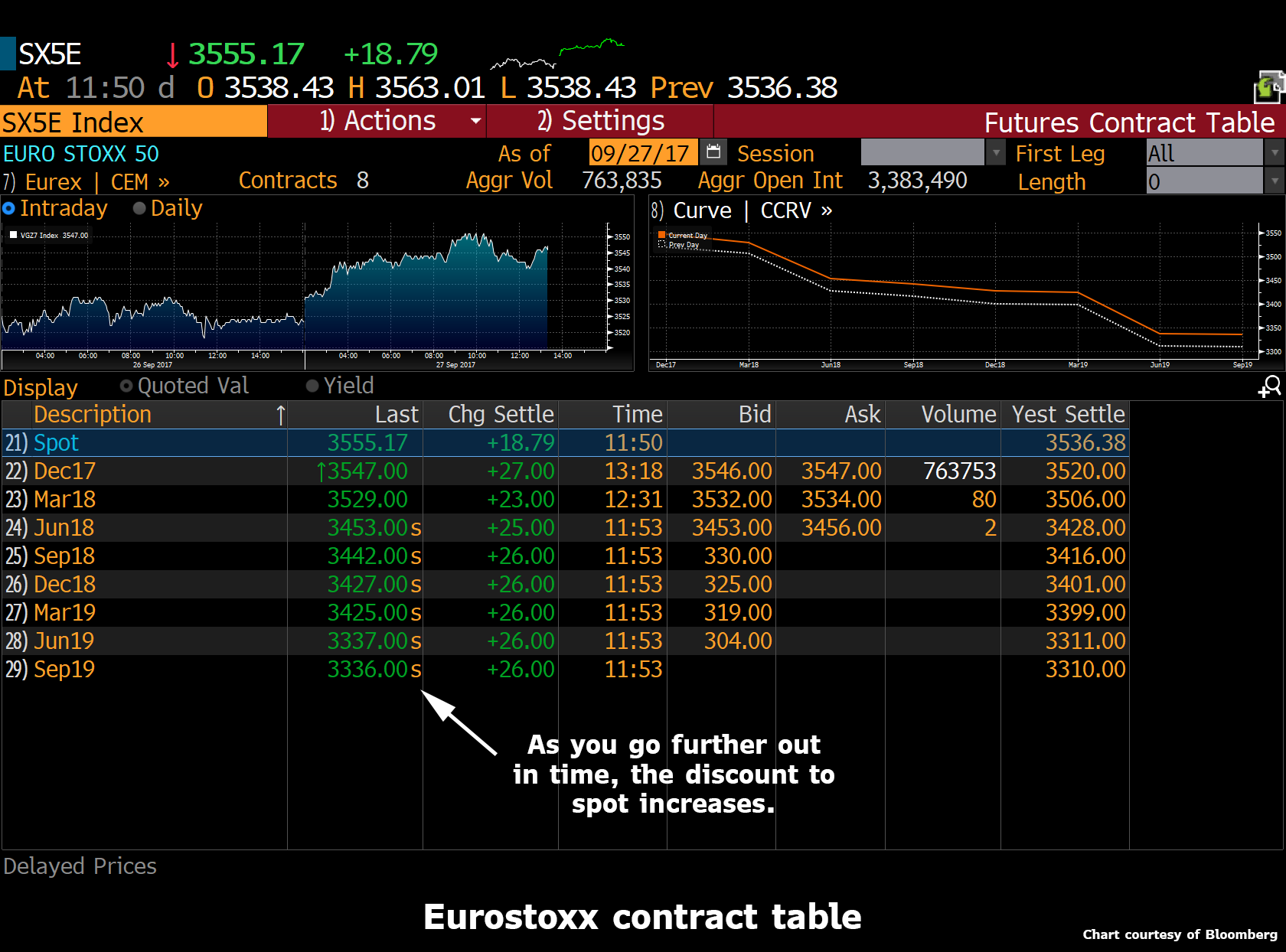1286x952 pixels.
Task: Select the Jun19 contract row
Action: tap(565, 641)
